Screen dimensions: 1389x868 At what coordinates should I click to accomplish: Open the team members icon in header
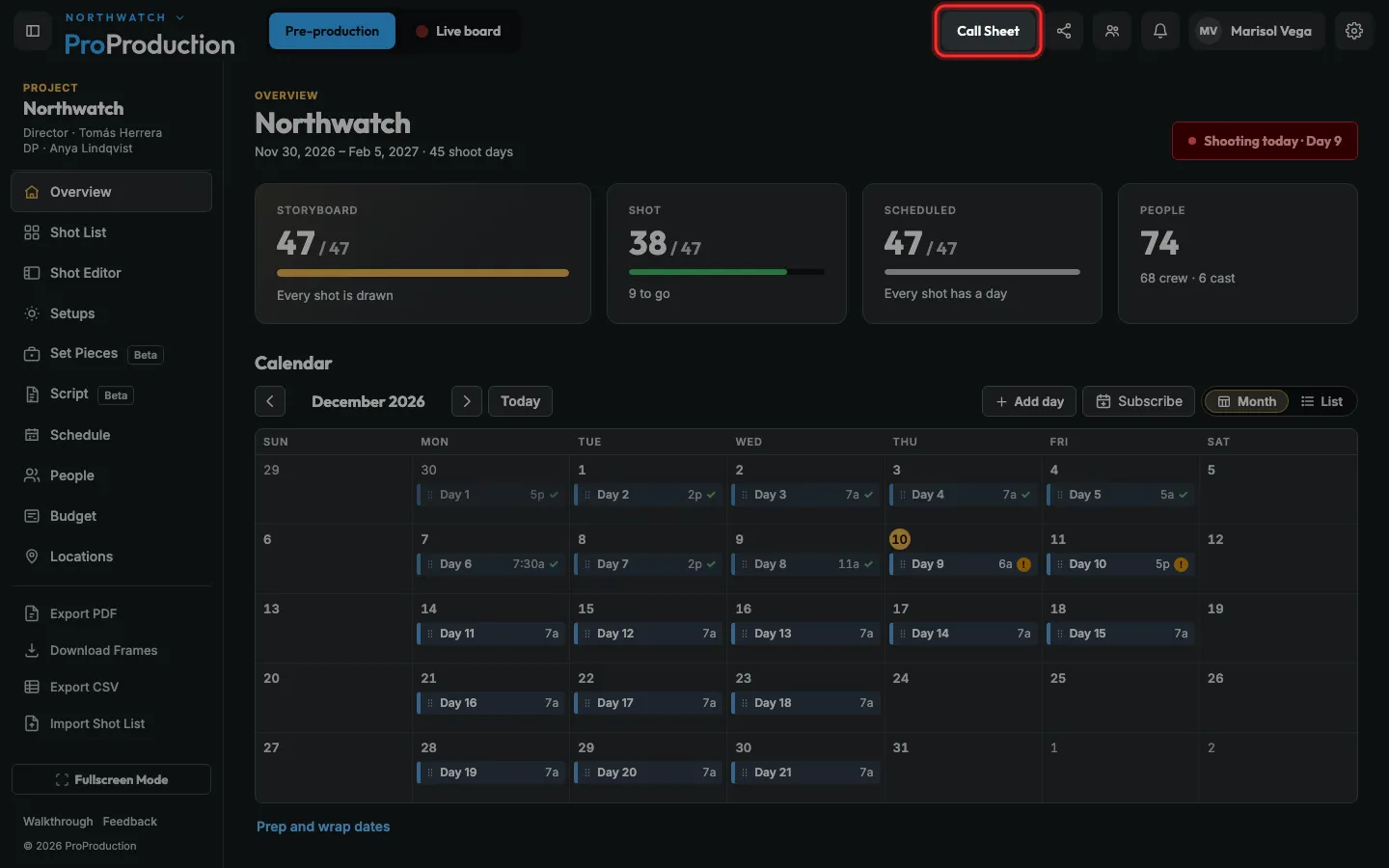click(x=1112, y=31)
